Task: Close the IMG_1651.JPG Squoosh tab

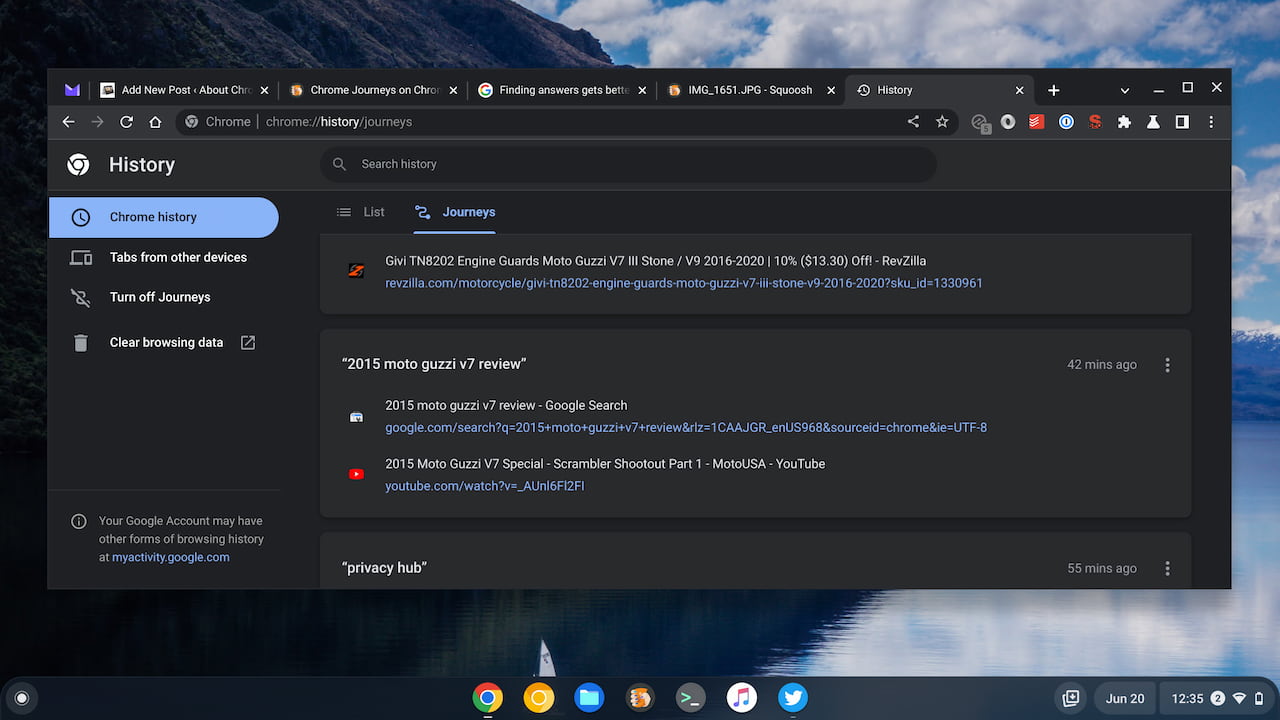Action: pos(830,90)
